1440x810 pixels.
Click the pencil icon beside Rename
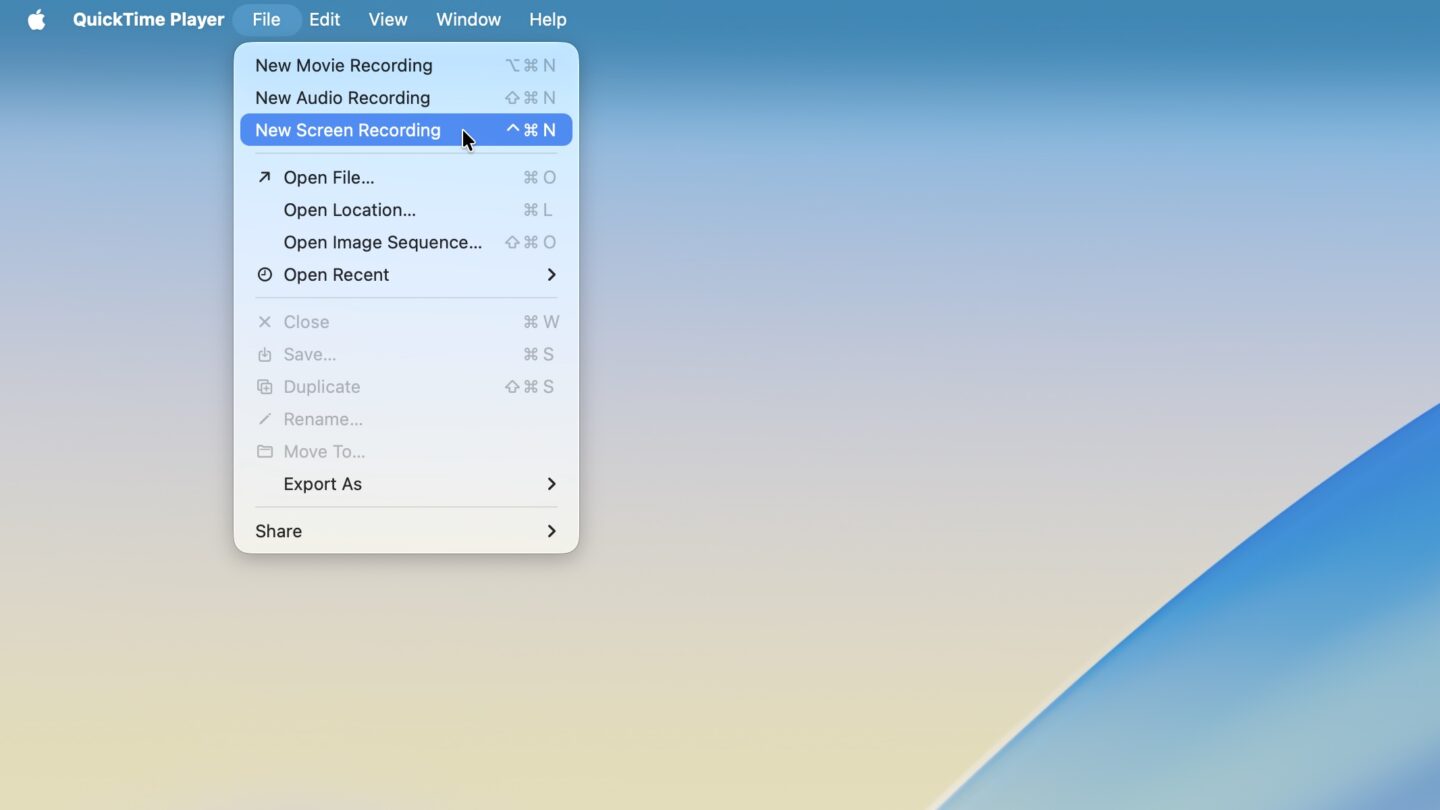pos(264,419)
